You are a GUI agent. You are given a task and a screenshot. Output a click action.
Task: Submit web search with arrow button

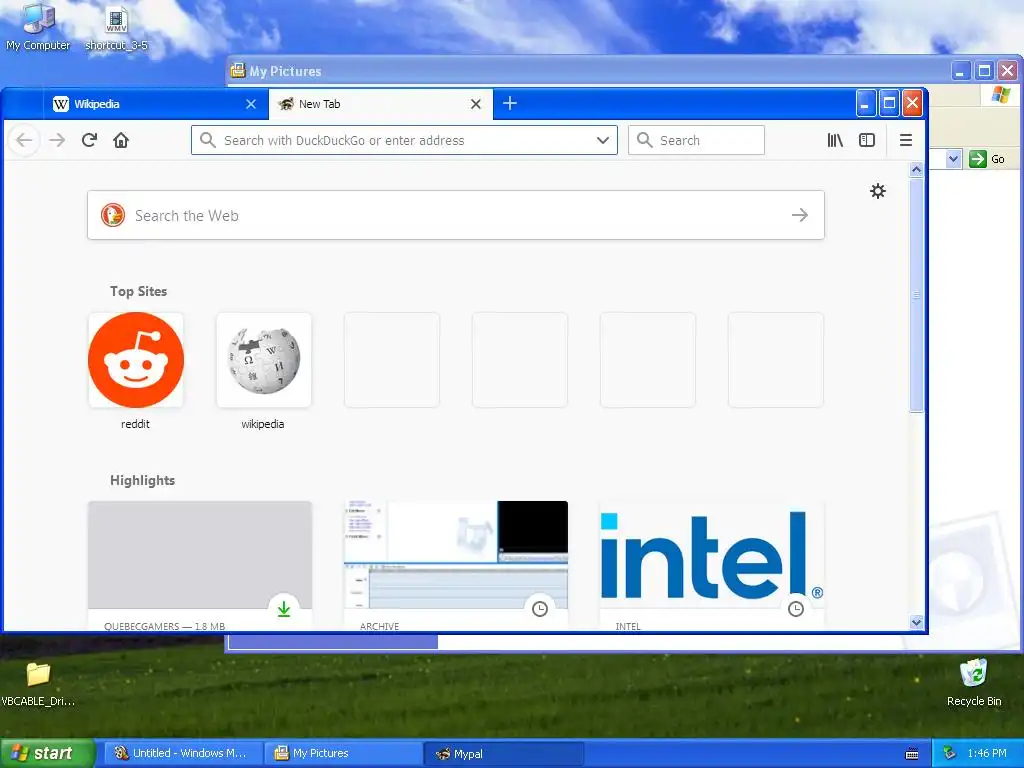pyautogui.click(x=800, y=215)
